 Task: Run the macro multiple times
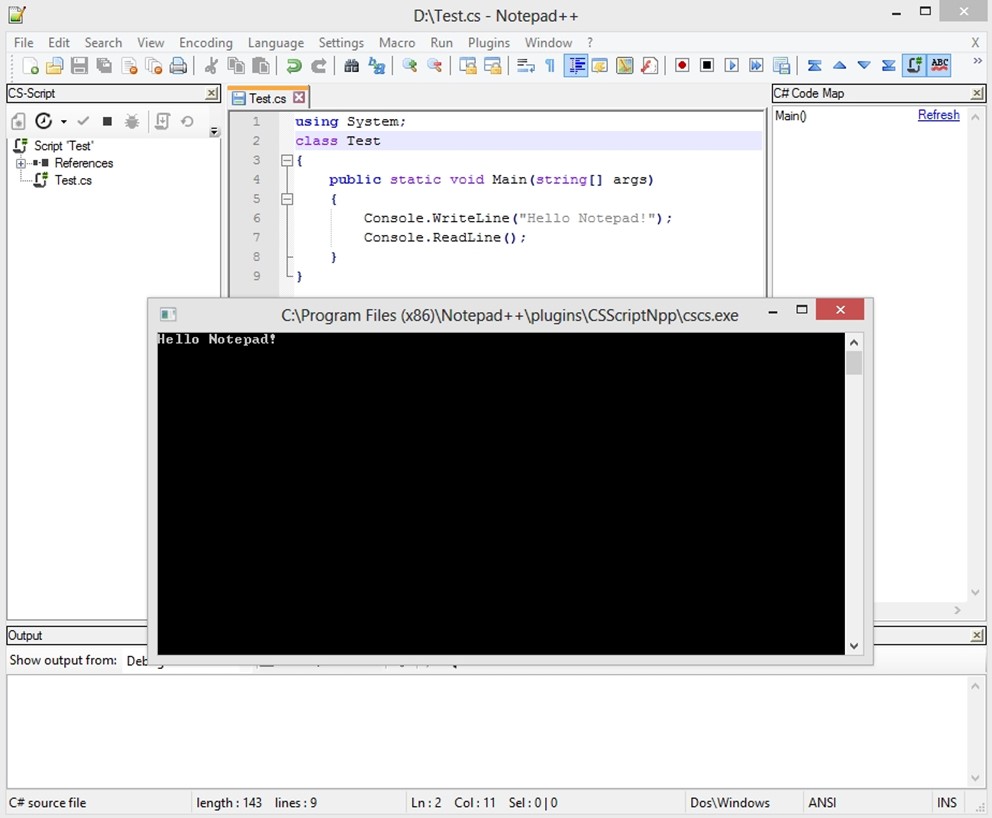point(756,66)
